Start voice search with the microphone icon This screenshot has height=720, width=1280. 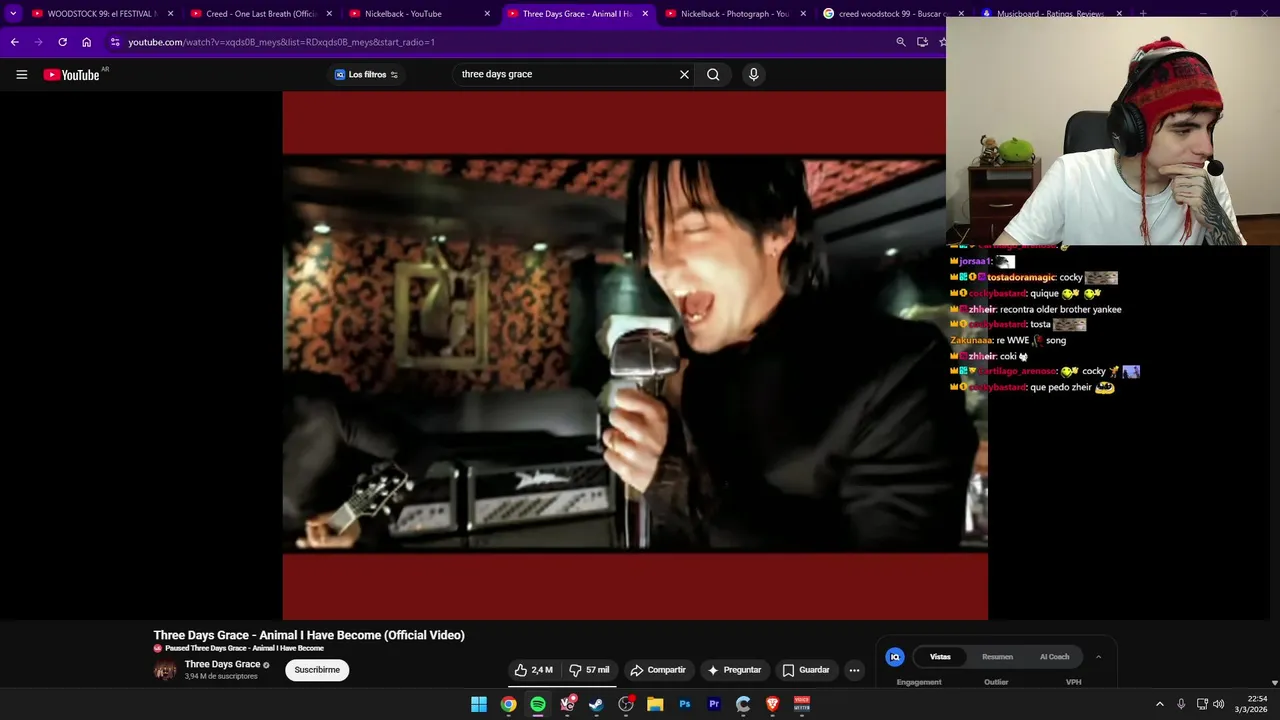(x=754, y=74)
